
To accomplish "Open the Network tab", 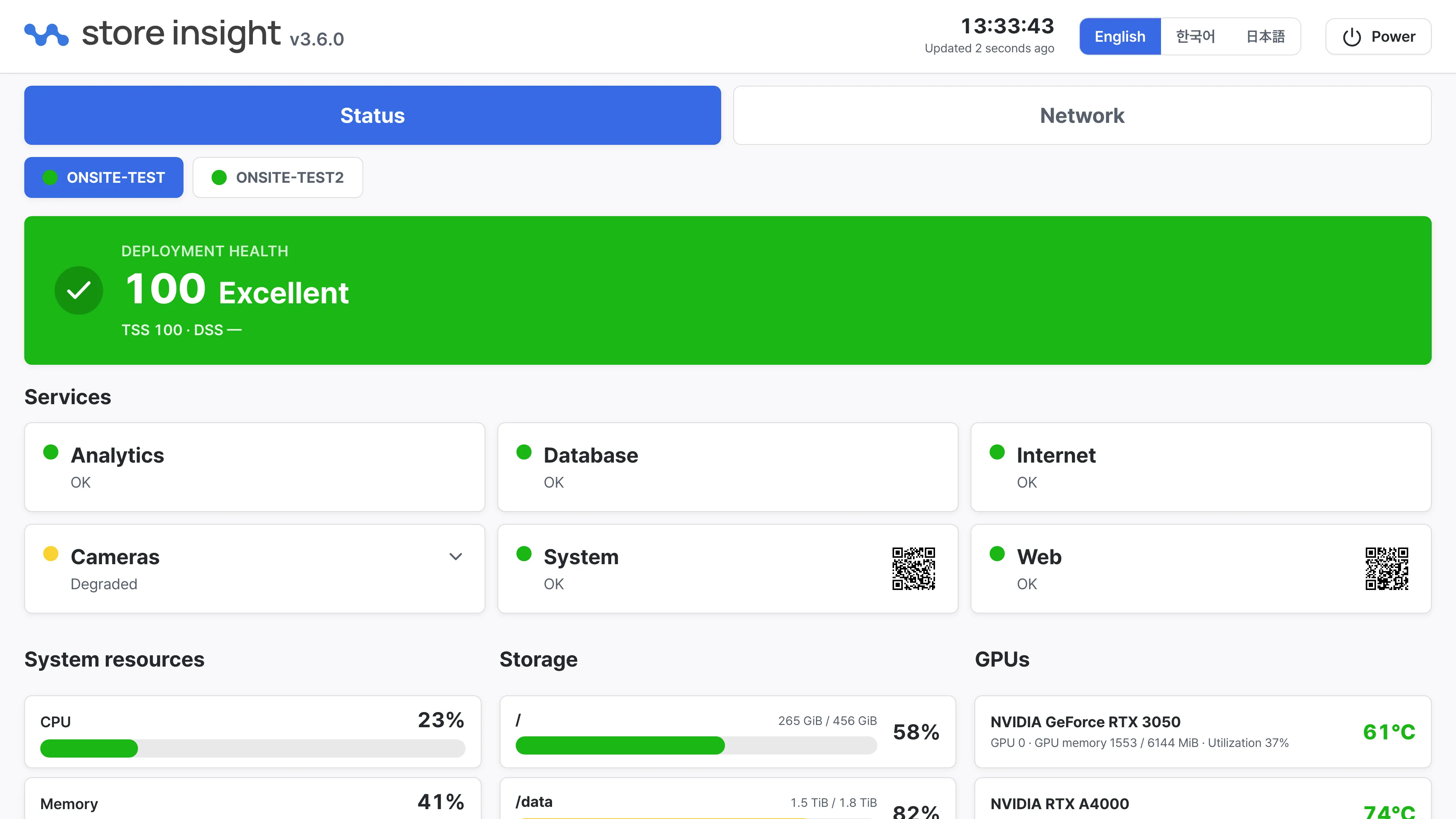I will click(1082, 115).
